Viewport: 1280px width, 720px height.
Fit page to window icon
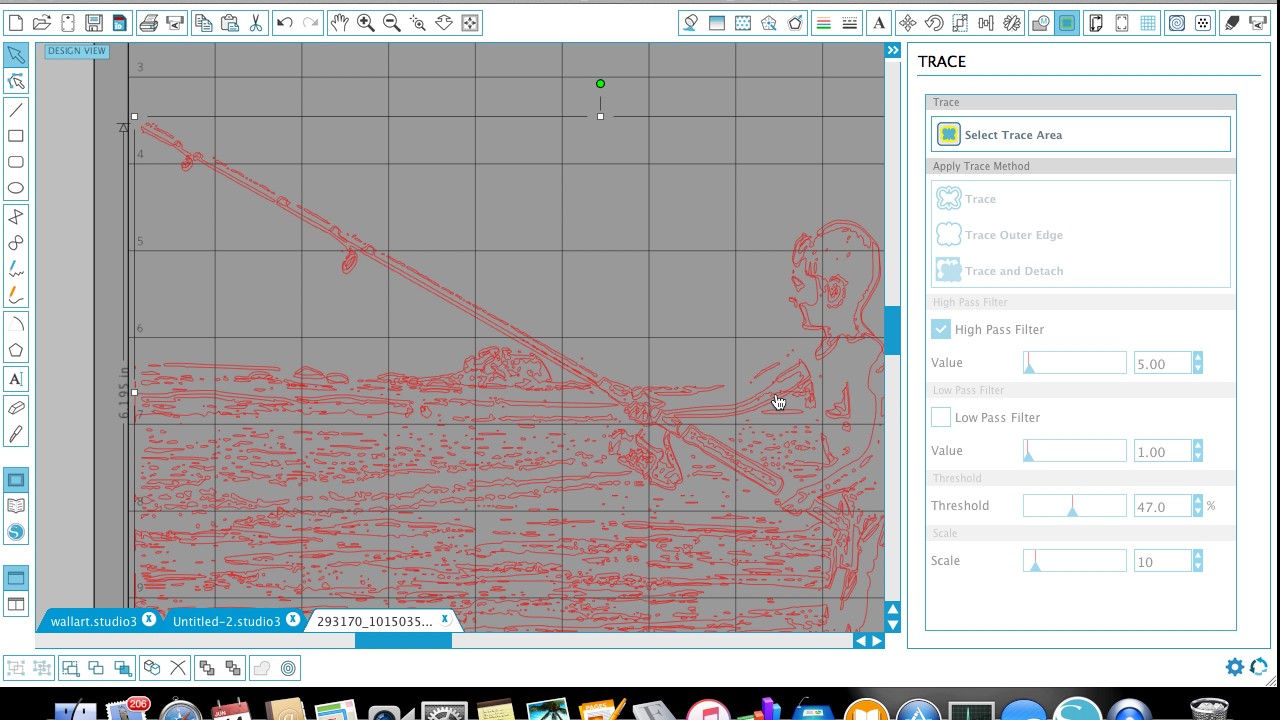[470, 22]
